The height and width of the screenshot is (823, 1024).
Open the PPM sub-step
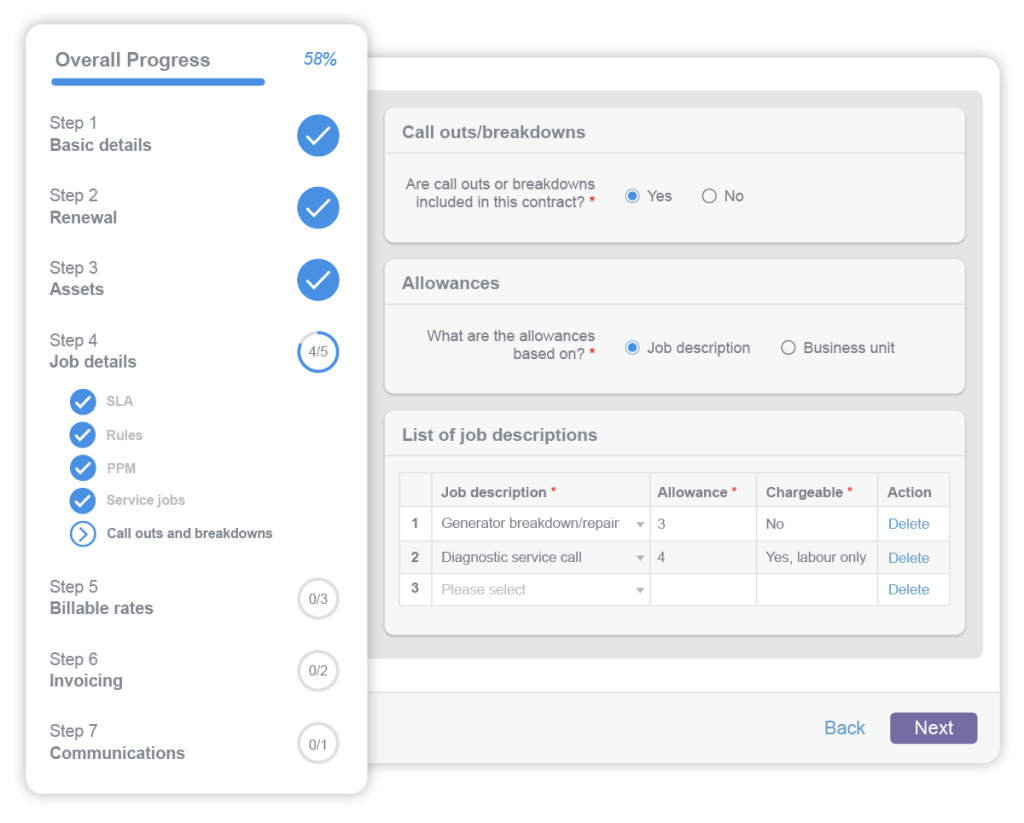(x=121, y=468)
